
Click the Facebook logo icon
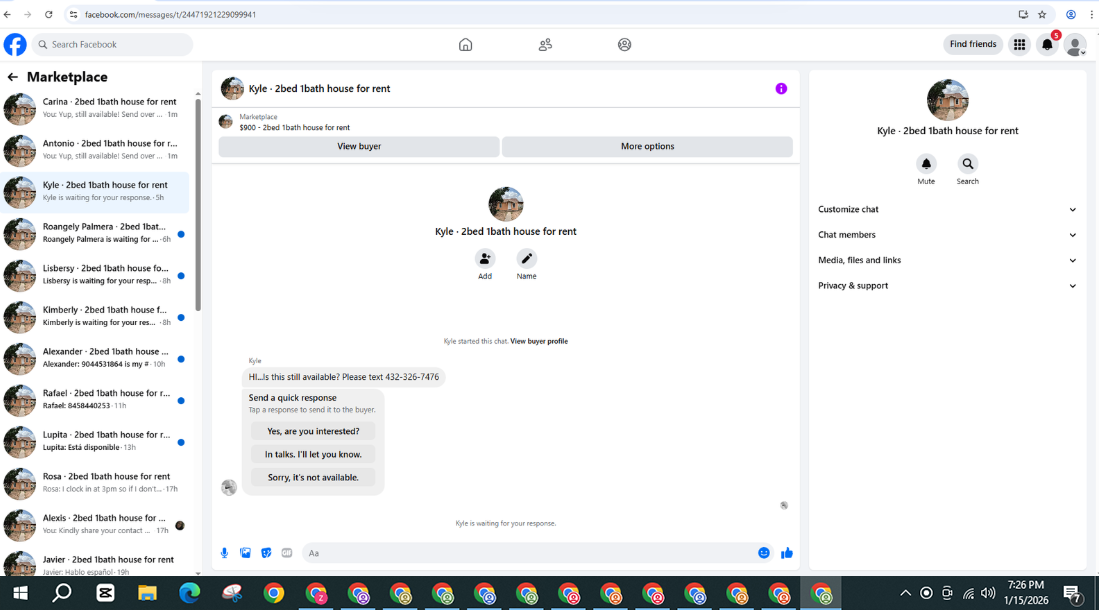point(15,44)
